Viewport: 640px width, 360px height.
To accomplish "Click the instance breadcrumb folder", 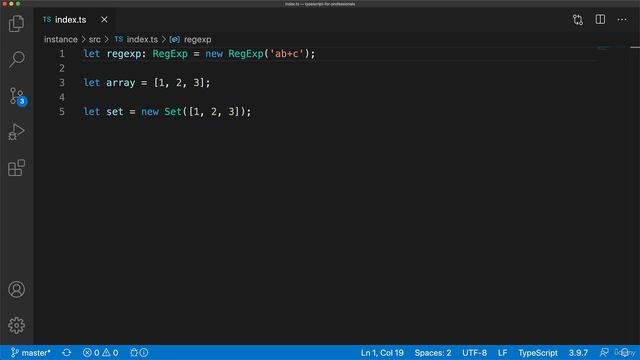I will click(61, 40).
